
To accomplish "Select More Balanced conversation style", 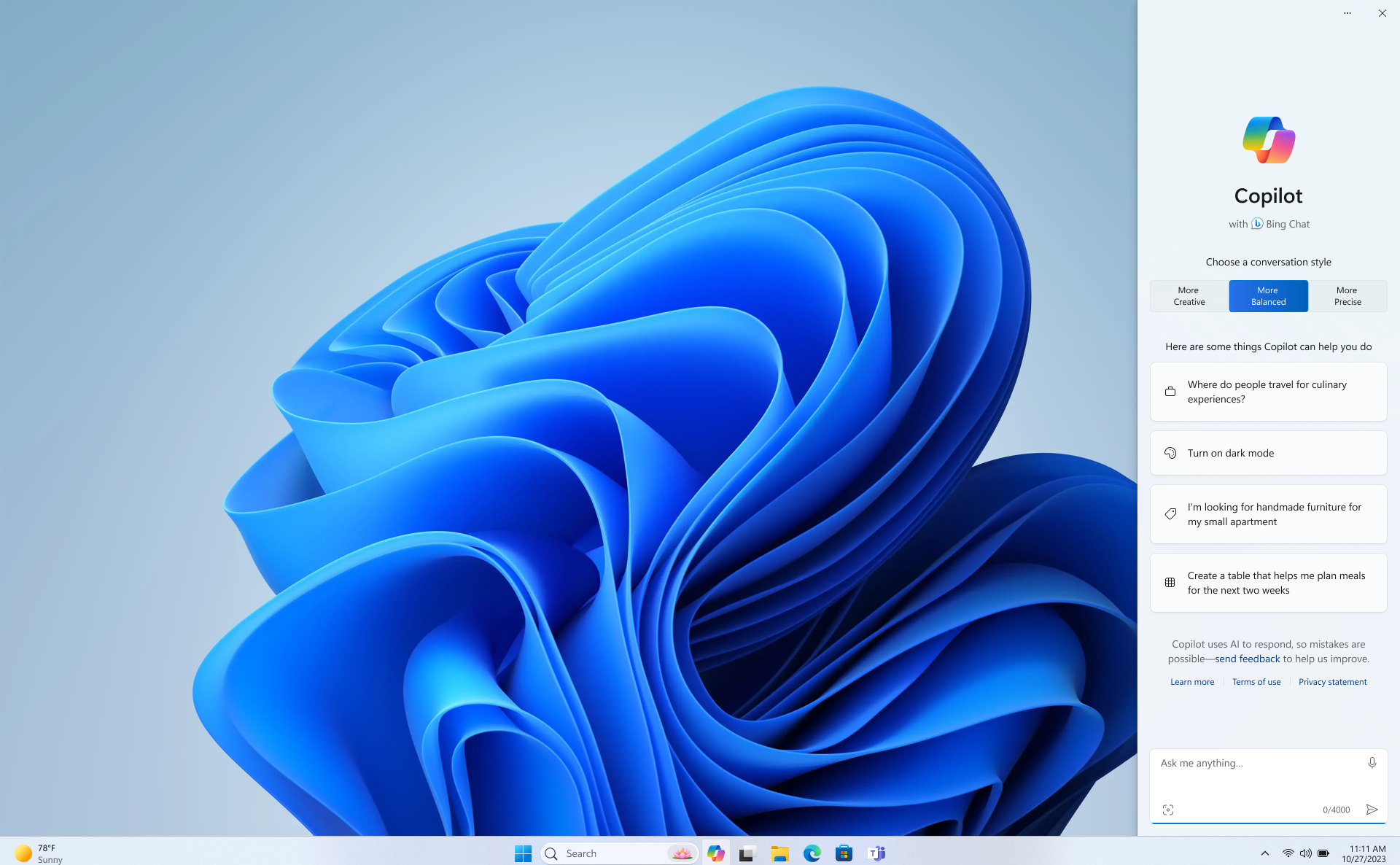I will point(1268,296).
